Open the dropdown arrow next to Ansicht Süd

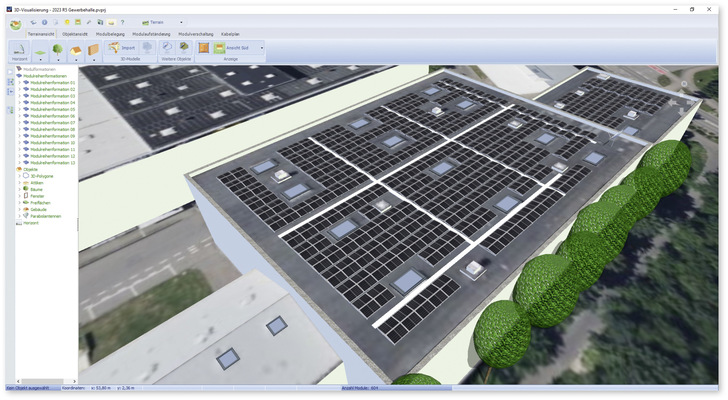coord(262,48)
